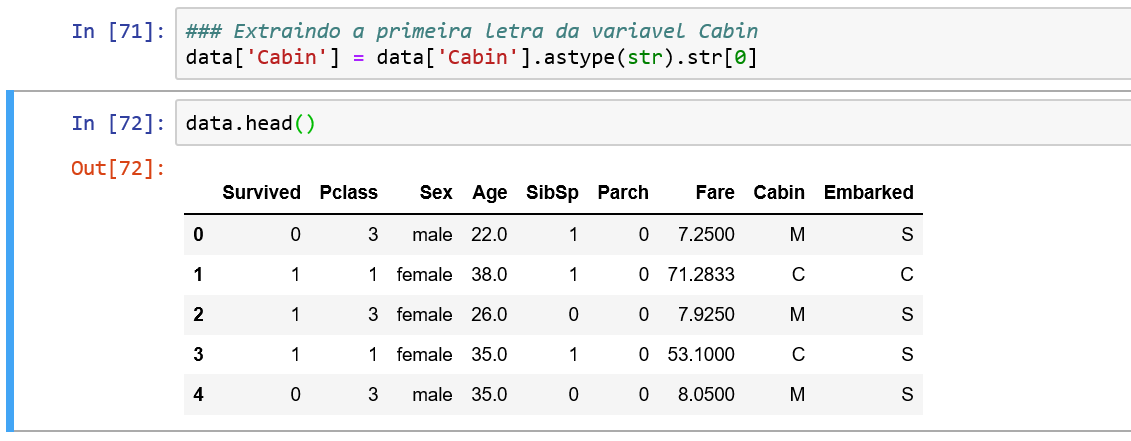Image resolution: width=1131 pixels, height=441 pixels.
Task: Click the data.head() code cell
Action: click(x=653, y=123)
